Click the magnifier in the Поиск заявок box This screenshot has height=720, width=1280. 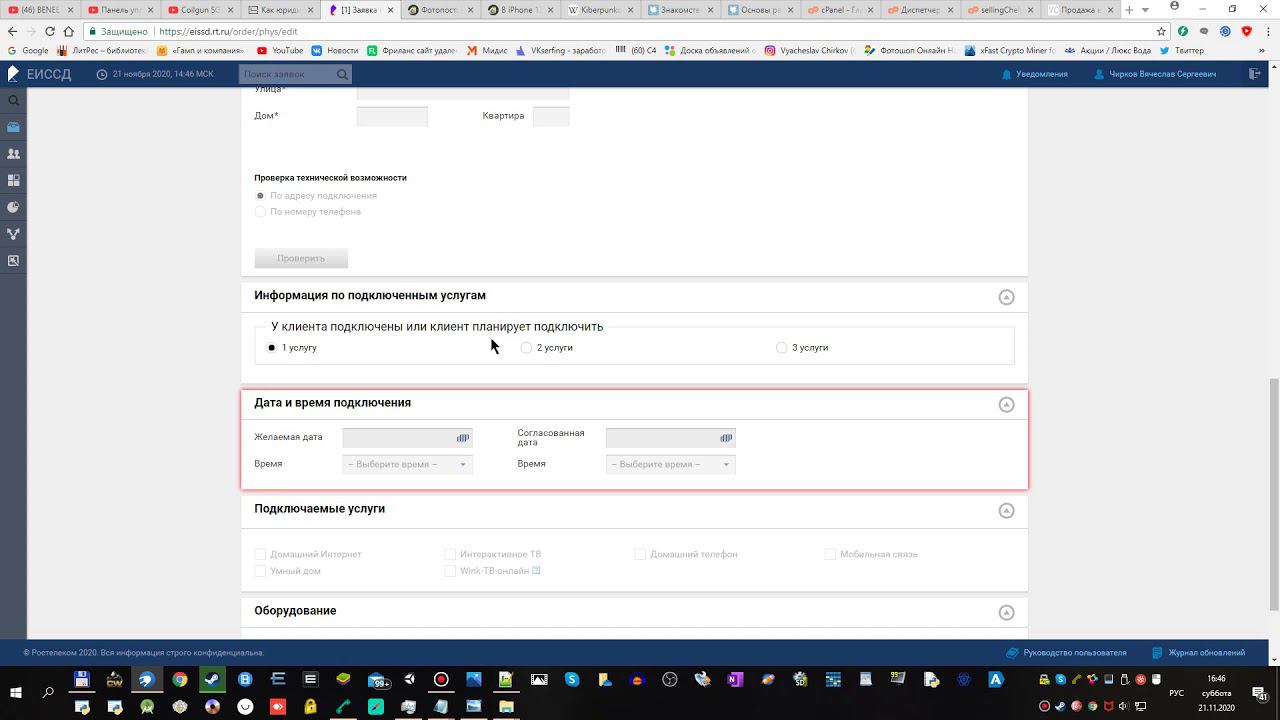(x=342, y=74)
